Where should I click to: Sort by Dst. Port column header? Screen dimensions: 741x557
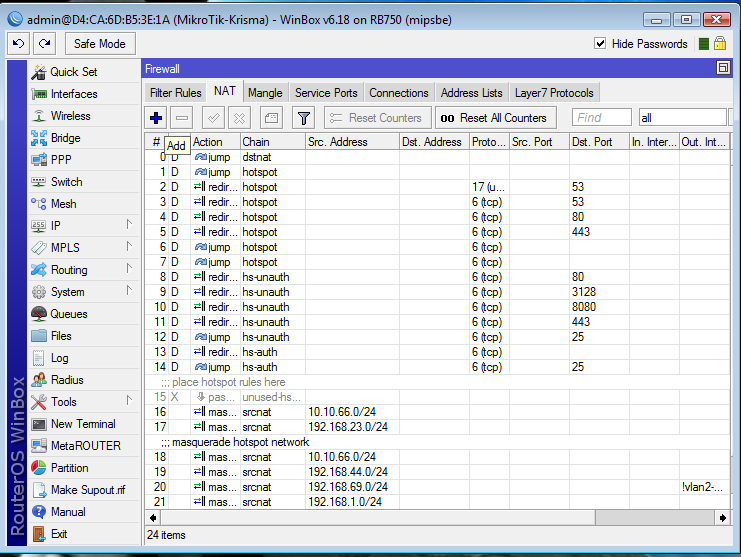(x=599, y=142)
